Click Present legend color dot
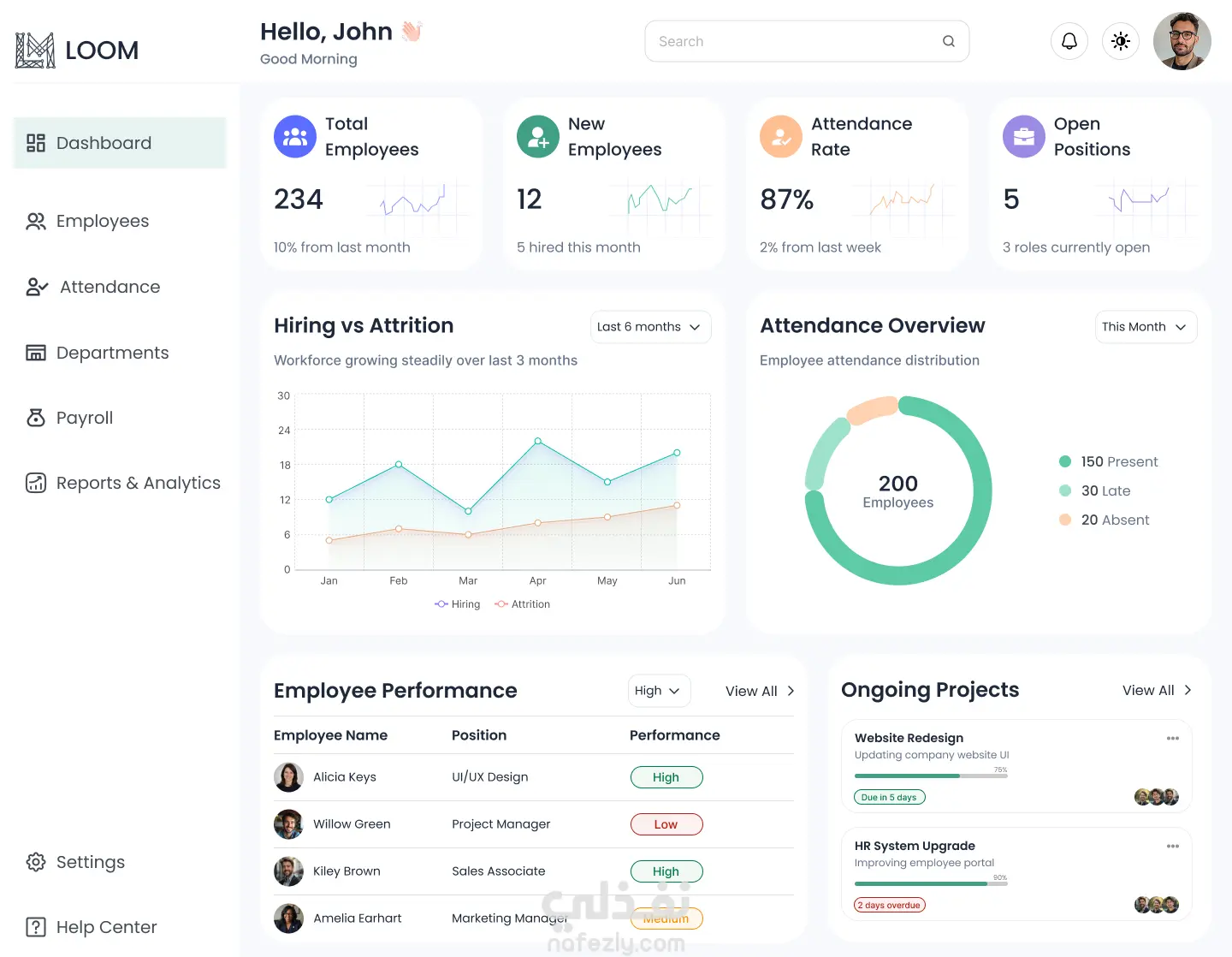1232x957 pixels. click(x=1065, y=461)
